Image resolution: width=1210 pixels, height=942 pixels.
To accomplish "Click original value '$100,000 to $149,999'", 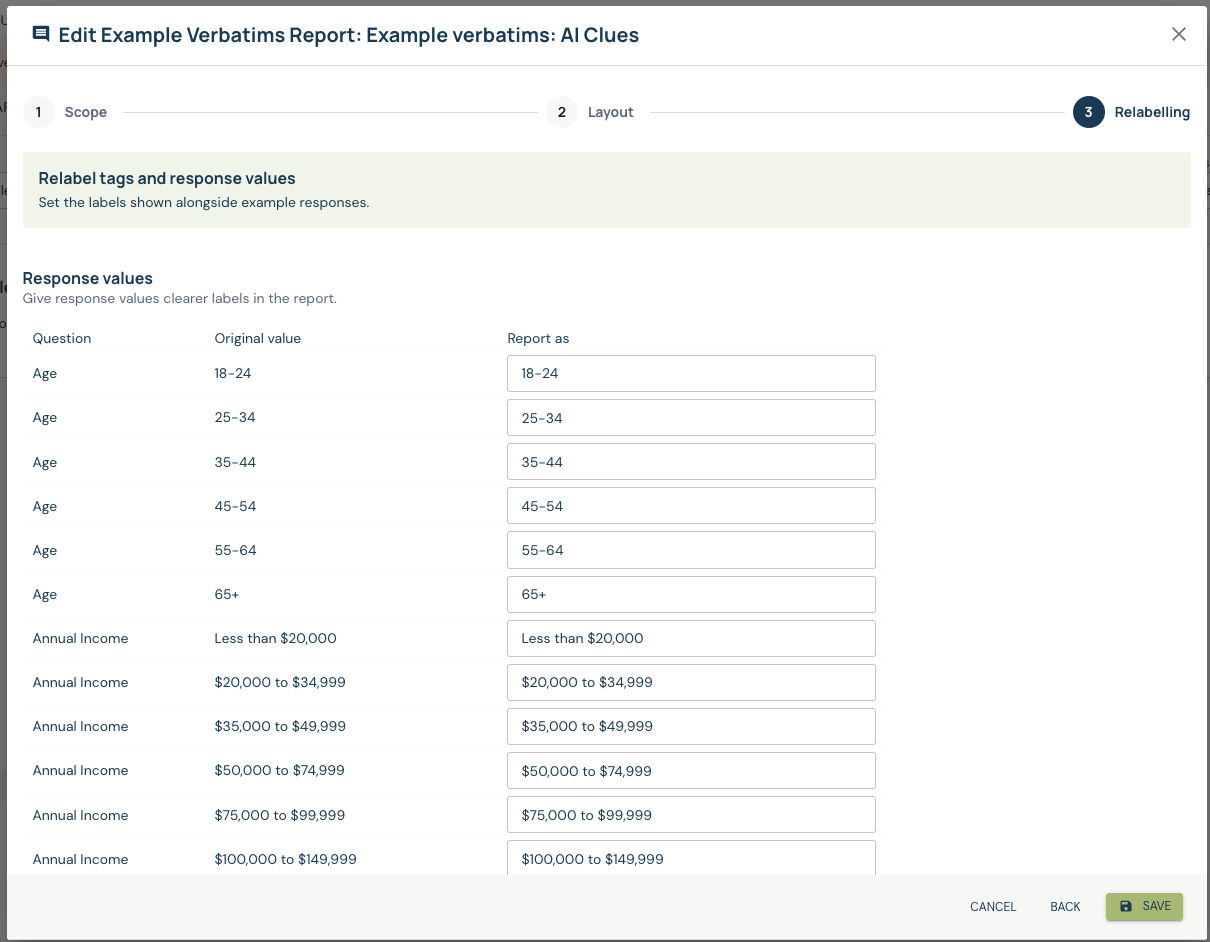I will (x=286, y=859).
